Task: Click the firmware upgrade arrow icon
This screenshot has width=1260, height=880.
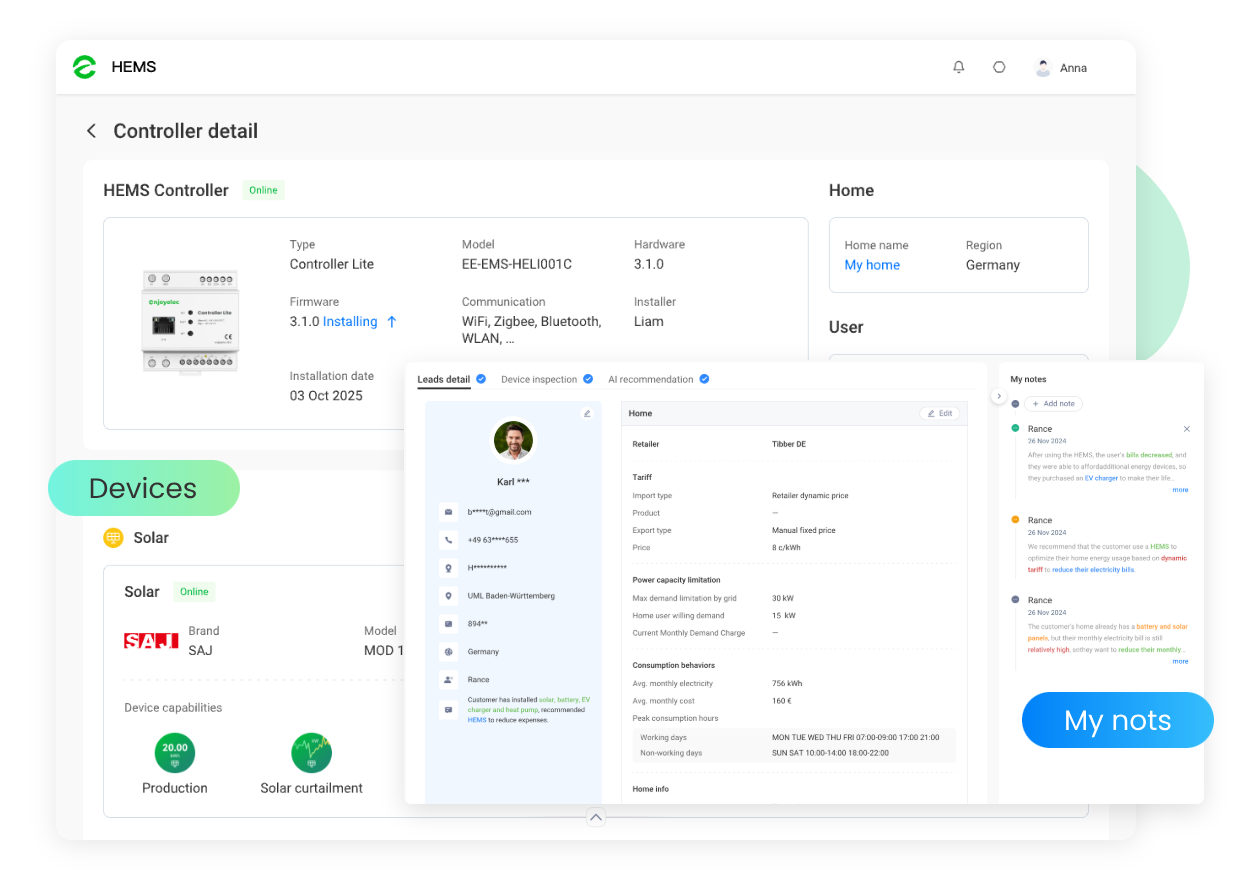Action: [392, 322]
